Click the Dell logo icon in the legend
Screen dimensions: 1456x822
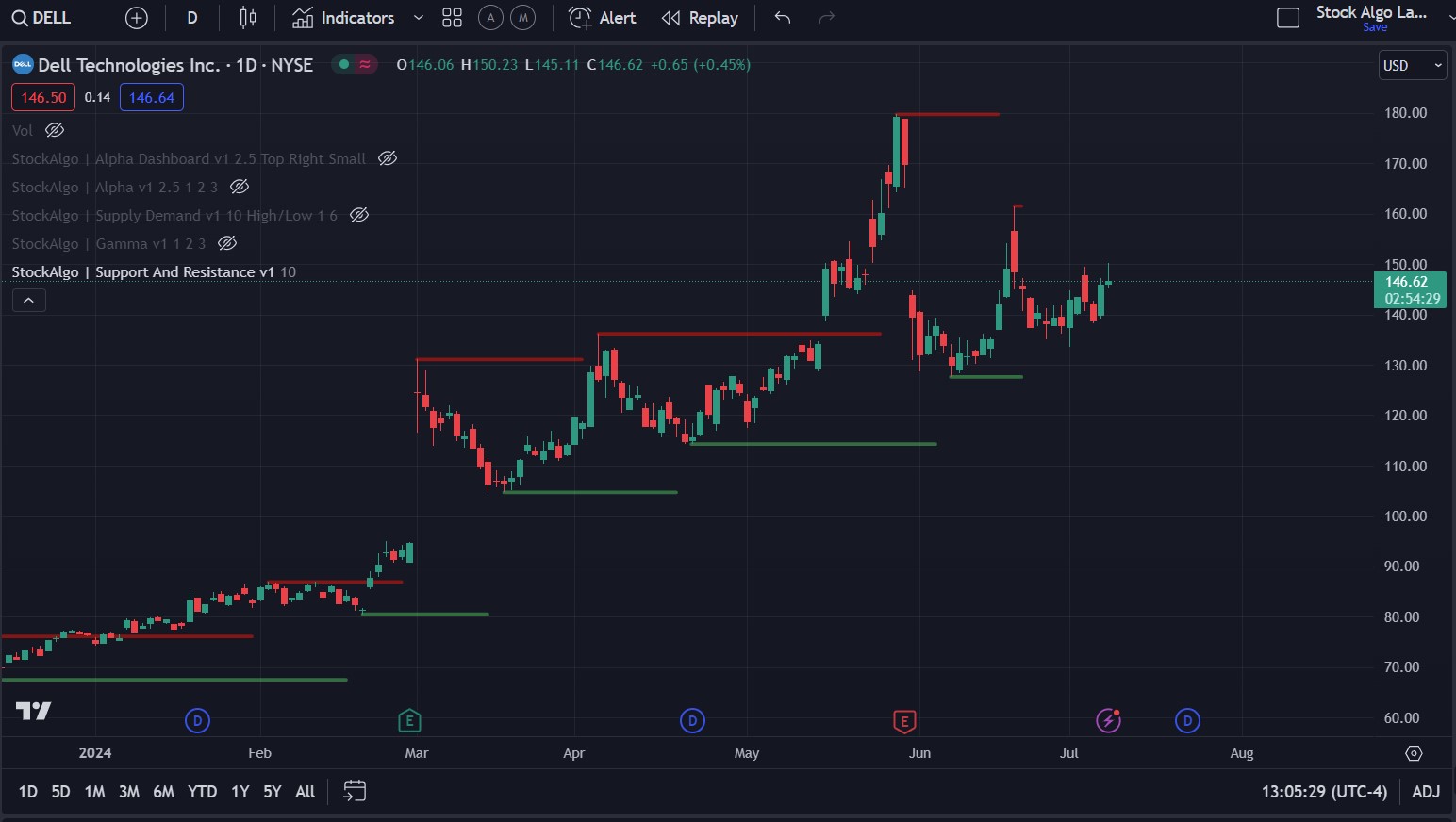point(23,64)
